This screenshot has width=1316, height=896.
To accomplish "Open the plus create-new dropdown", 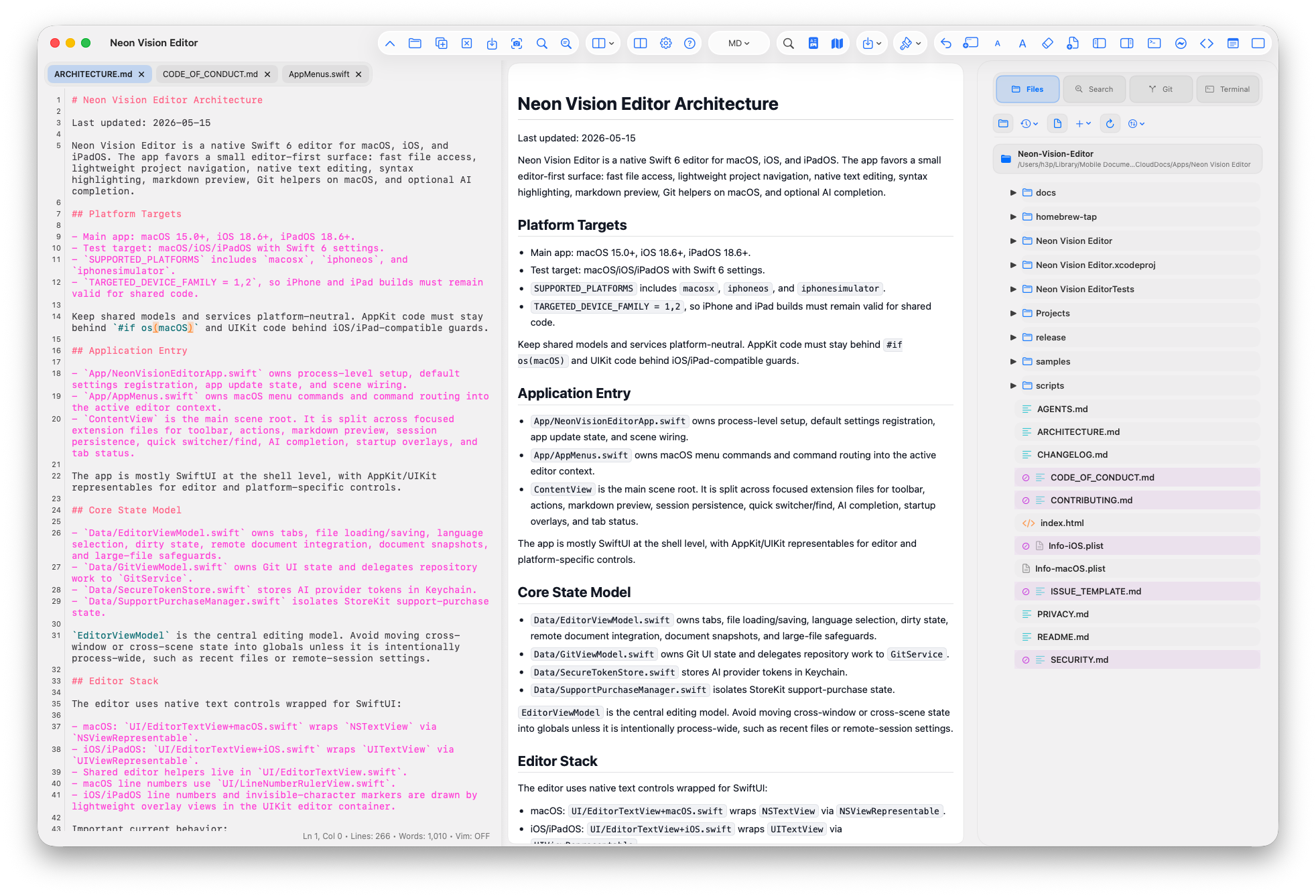I will [x=1083, y=124].
